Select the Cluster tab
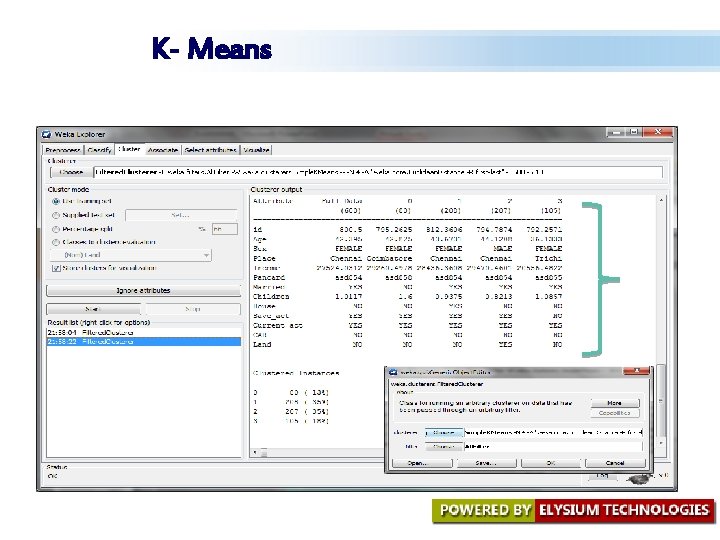Screen dimensions: 720x540 coord(129,149)
